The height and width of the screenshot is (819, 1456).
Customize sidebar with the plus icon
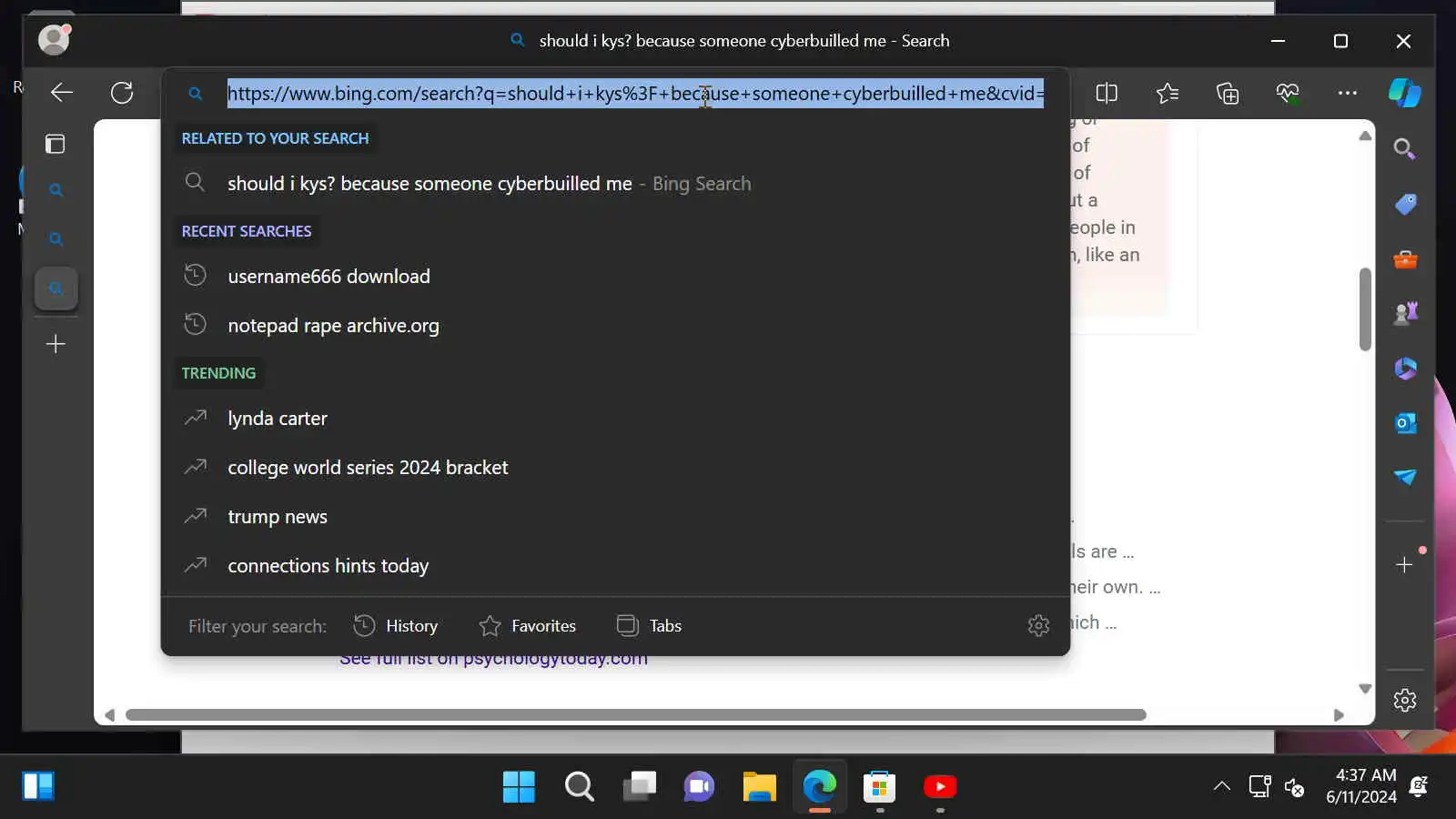coord(1404,565)
